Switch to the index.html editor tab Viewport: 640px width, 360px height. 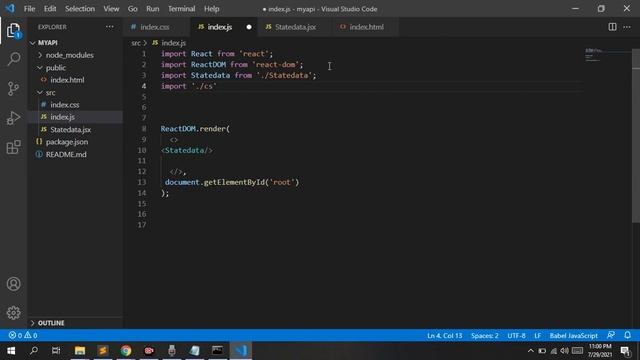pos(366,27)
